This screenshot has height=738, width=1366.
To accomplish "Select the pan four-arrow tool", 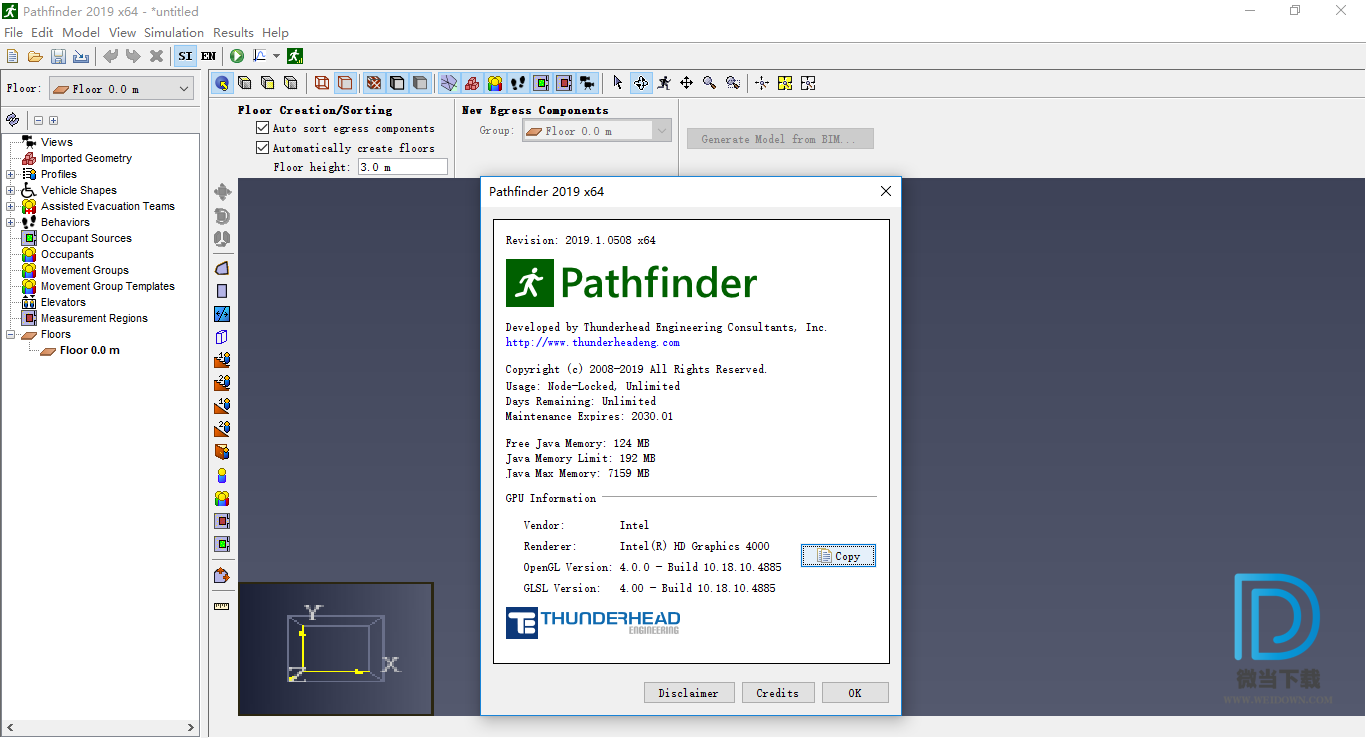I will [687, 83].
